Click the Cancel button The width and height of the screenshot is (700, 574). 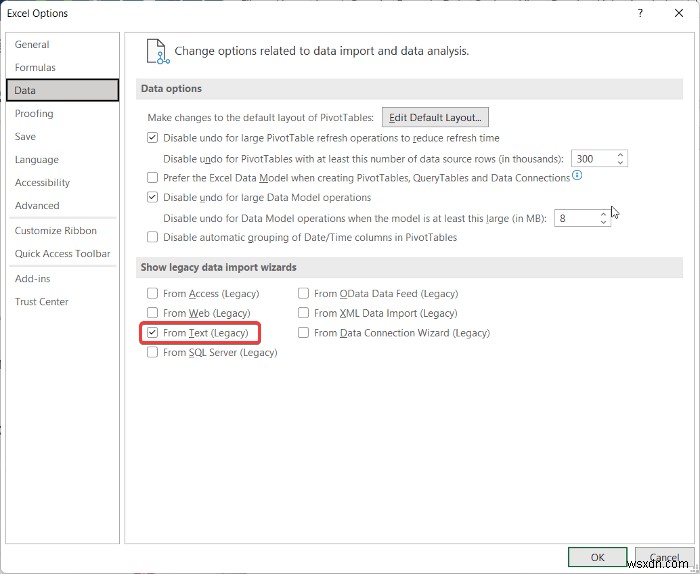(664, 557)
